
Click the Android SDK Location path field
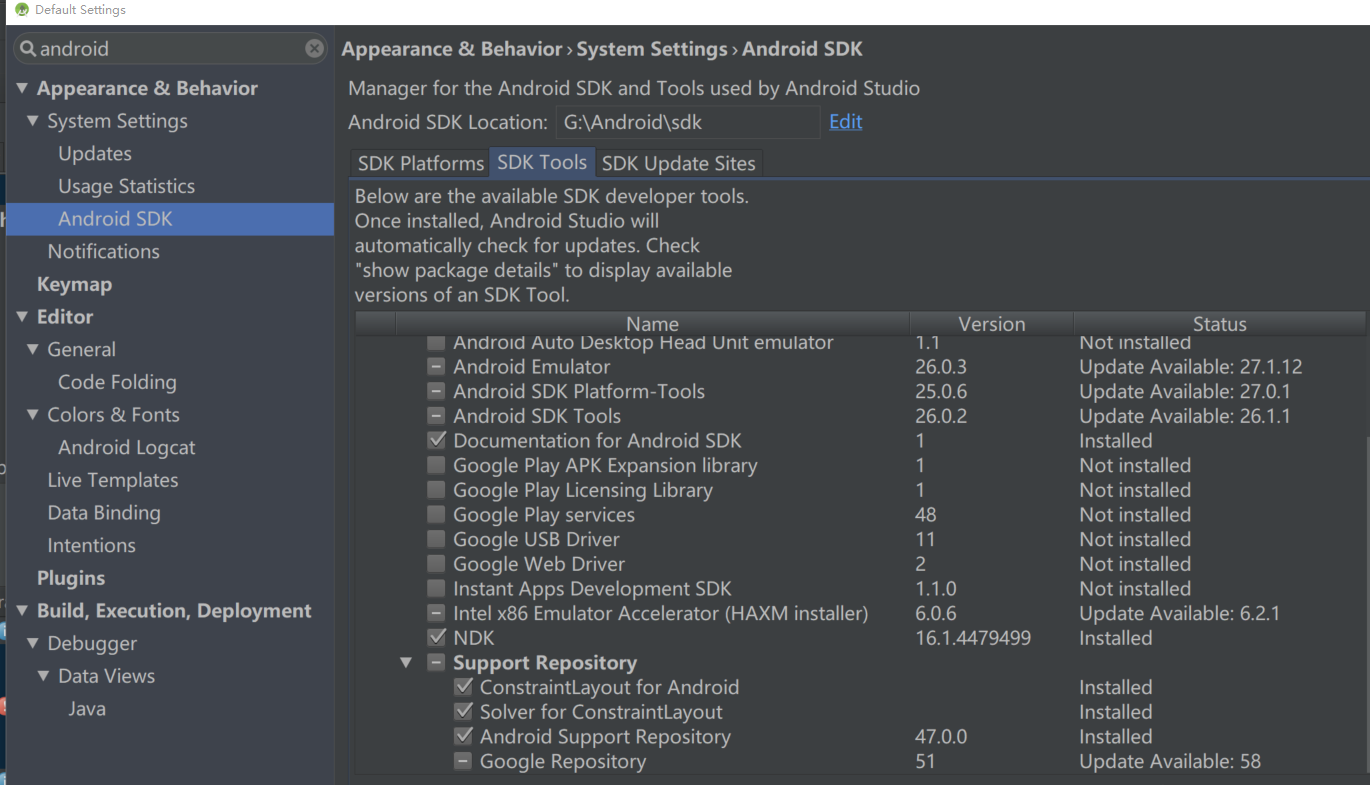click(687, 122)
